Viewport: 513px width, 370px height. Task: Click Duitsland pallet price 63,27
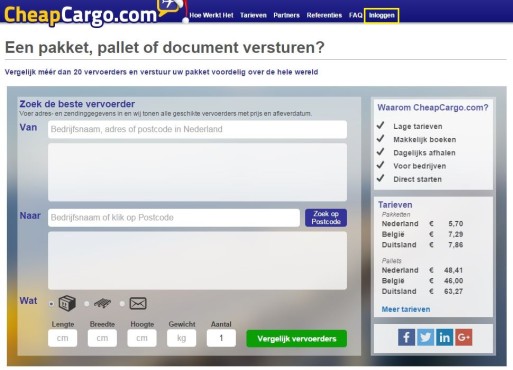tap(453, 292)
